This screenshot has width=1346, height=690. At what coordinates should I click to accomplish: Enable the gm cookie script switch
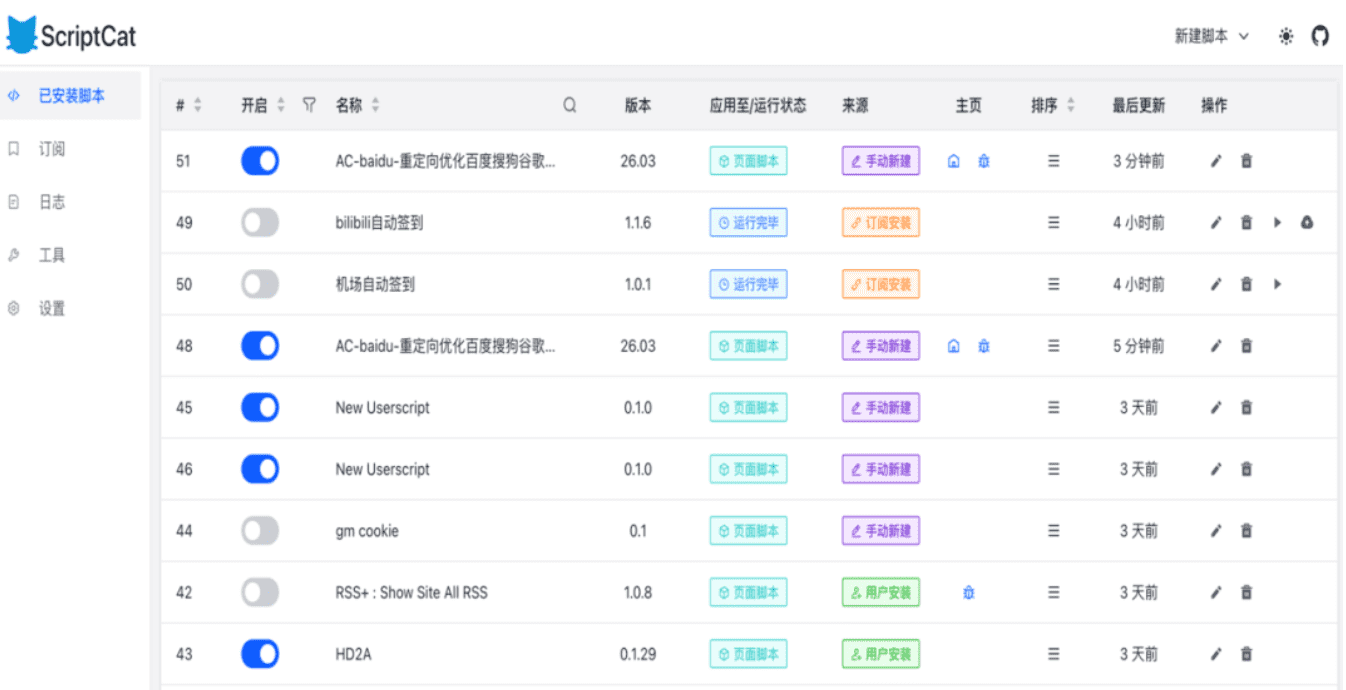tap(260, 531)
